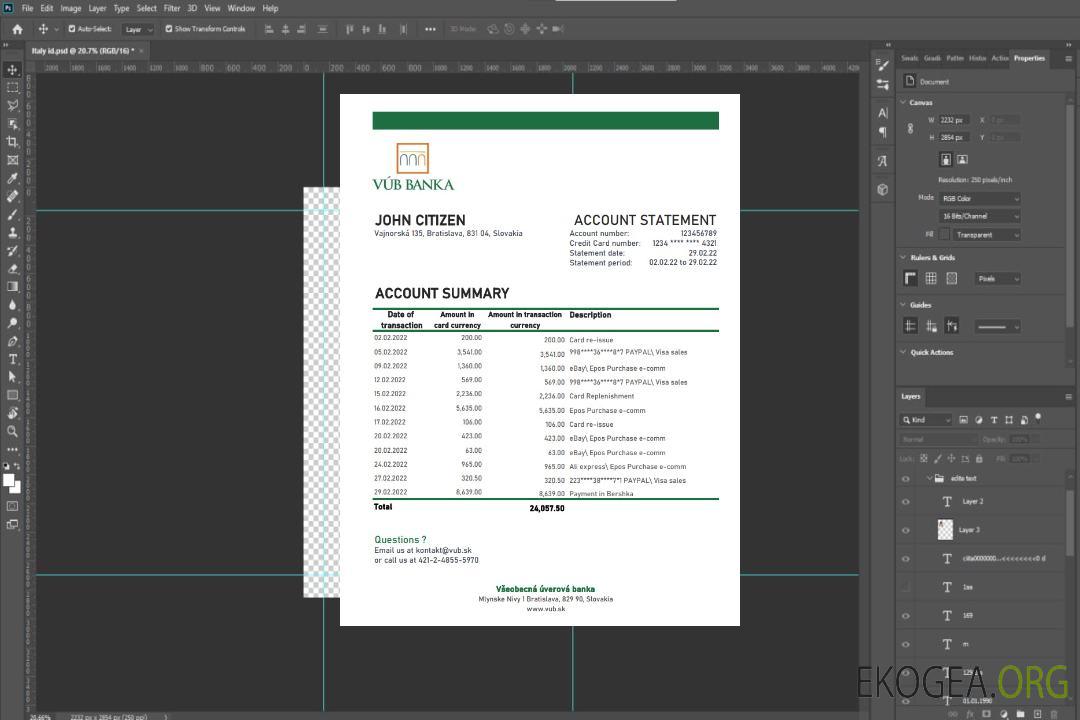The width and height of the screenshot is (1080, 720).
Task: Select the Horizontal Type tool
Action: pos(13,359)
